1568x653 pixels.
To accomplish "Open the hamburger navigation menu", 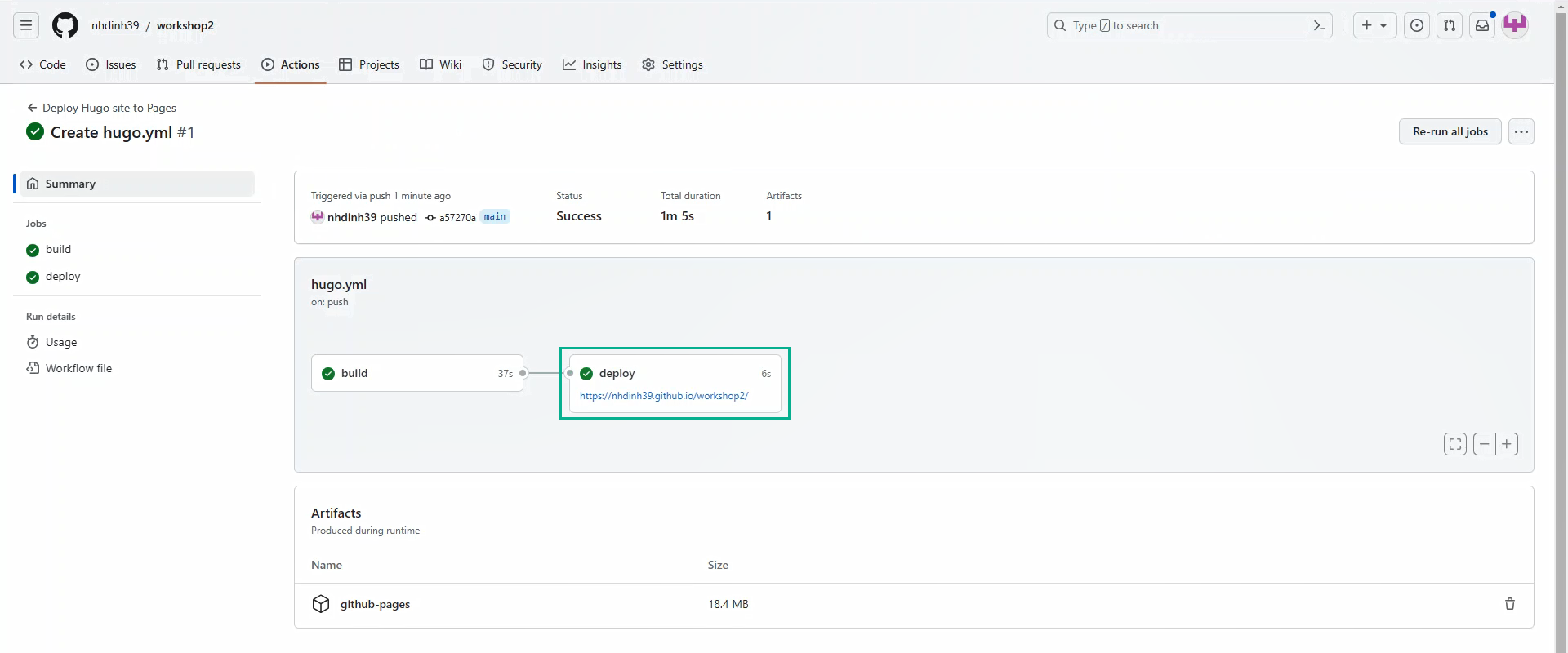I will (x=26, y=25).
